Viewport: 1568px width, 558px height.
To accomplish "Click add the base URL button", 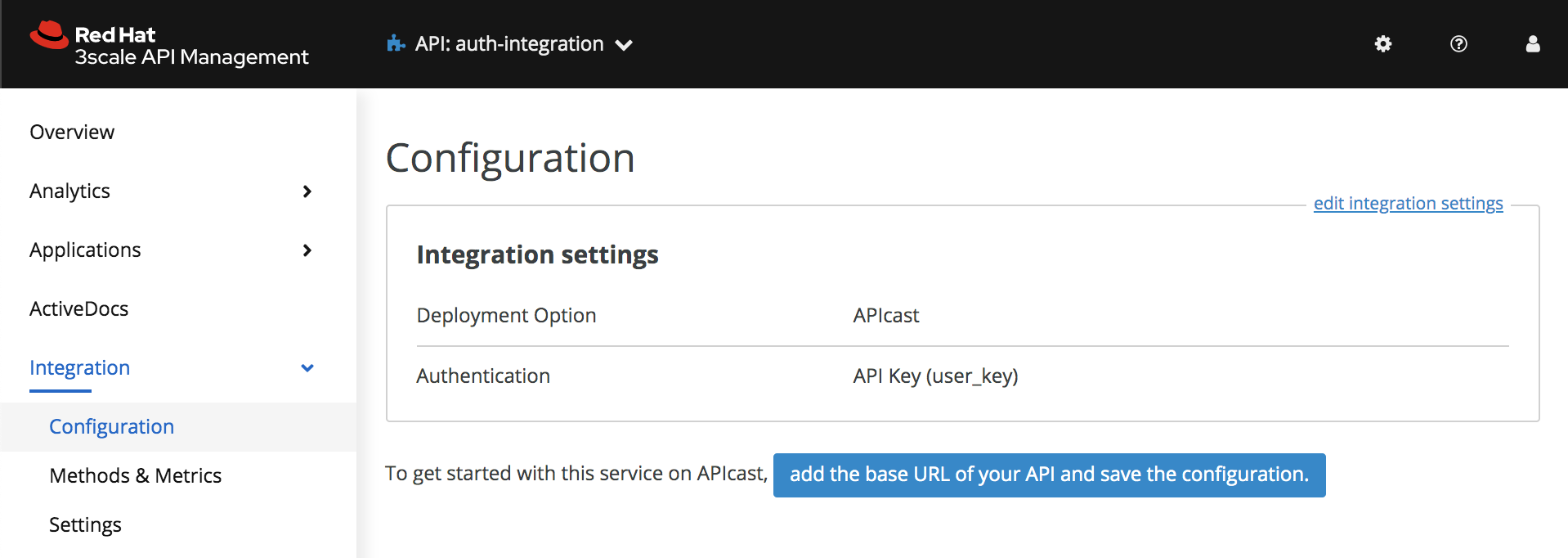I will (1049, 475).
